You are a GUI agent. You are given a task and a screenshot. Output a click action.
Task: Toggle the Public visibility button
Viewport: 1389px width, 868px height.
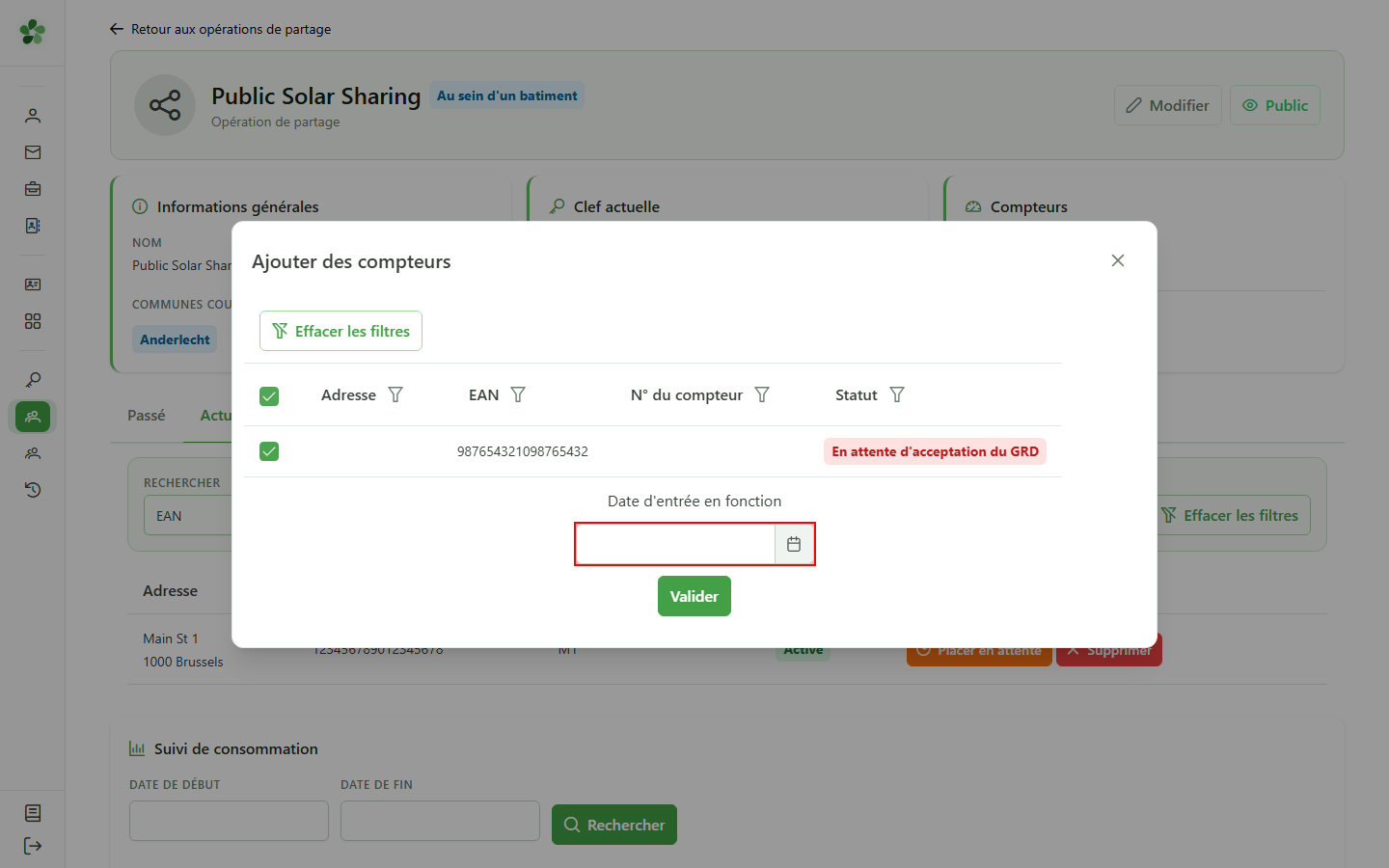[x=1275, y=105]
